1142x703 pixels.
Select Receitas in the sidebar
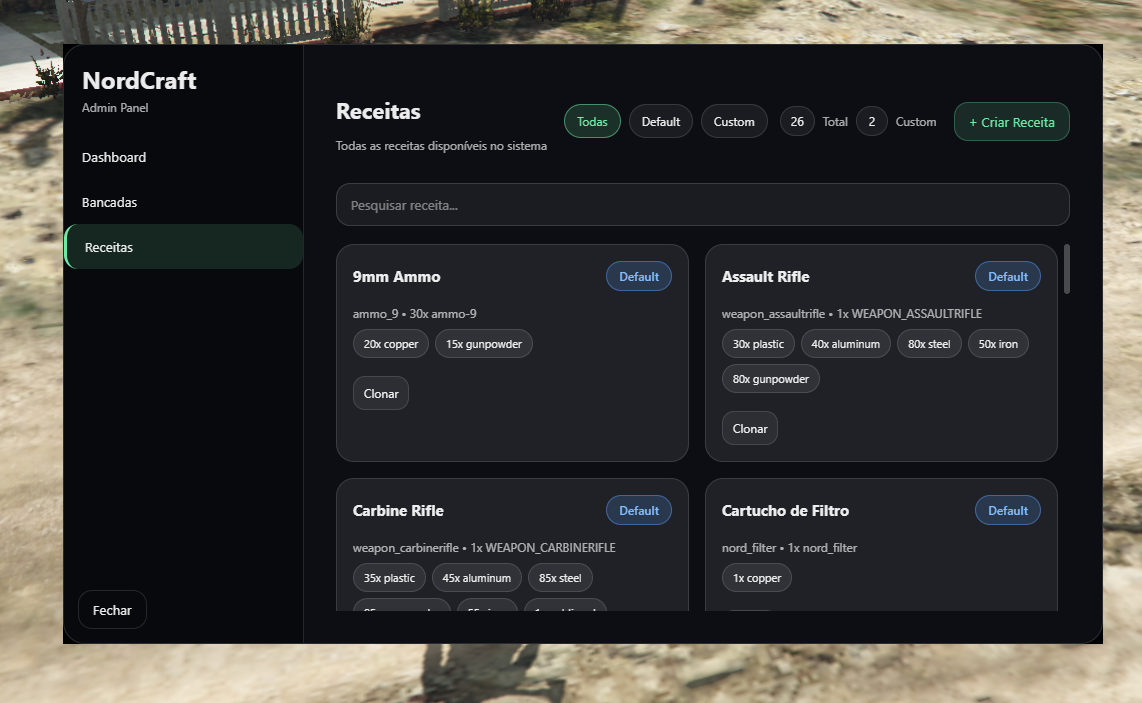[x=183, y=247]
